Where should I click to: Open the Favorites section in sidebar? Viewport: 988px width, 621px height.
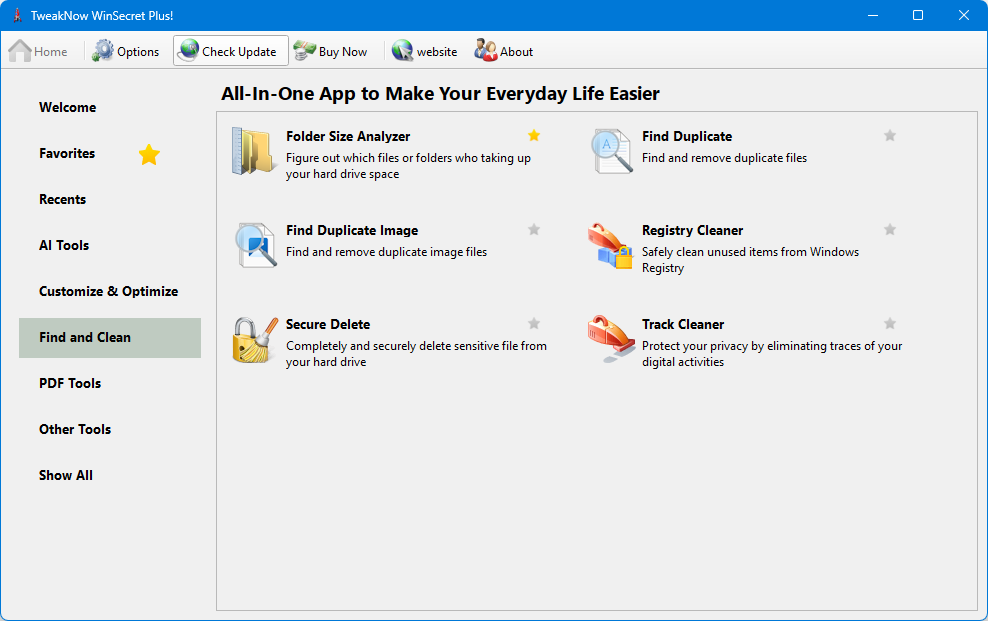67,153
